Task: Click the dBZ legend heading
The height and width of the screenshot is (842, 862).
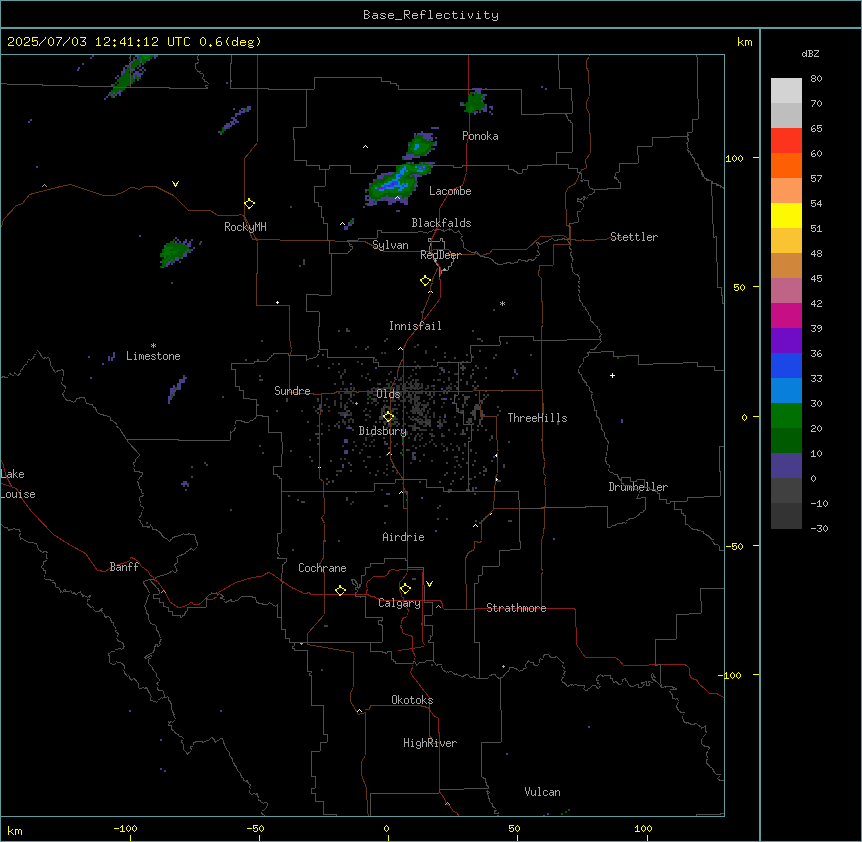Action: [x=810, y=53]
